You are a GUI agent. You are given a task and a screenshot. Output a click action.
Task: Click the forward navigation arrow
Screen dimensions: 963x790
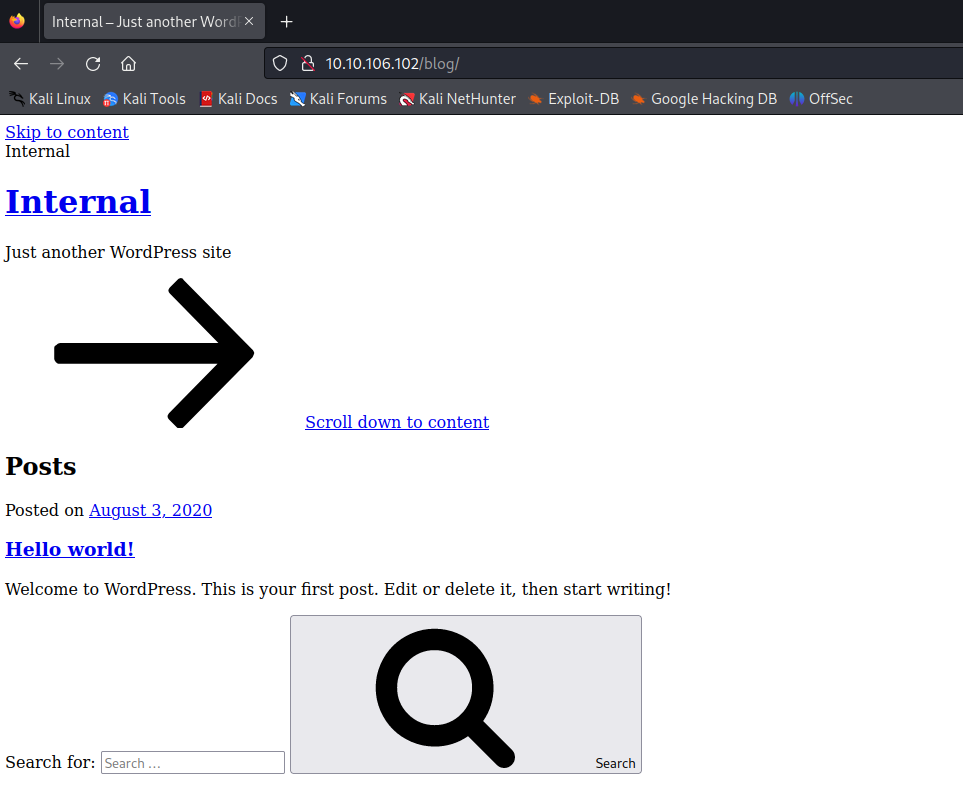(x=57, y=64)
